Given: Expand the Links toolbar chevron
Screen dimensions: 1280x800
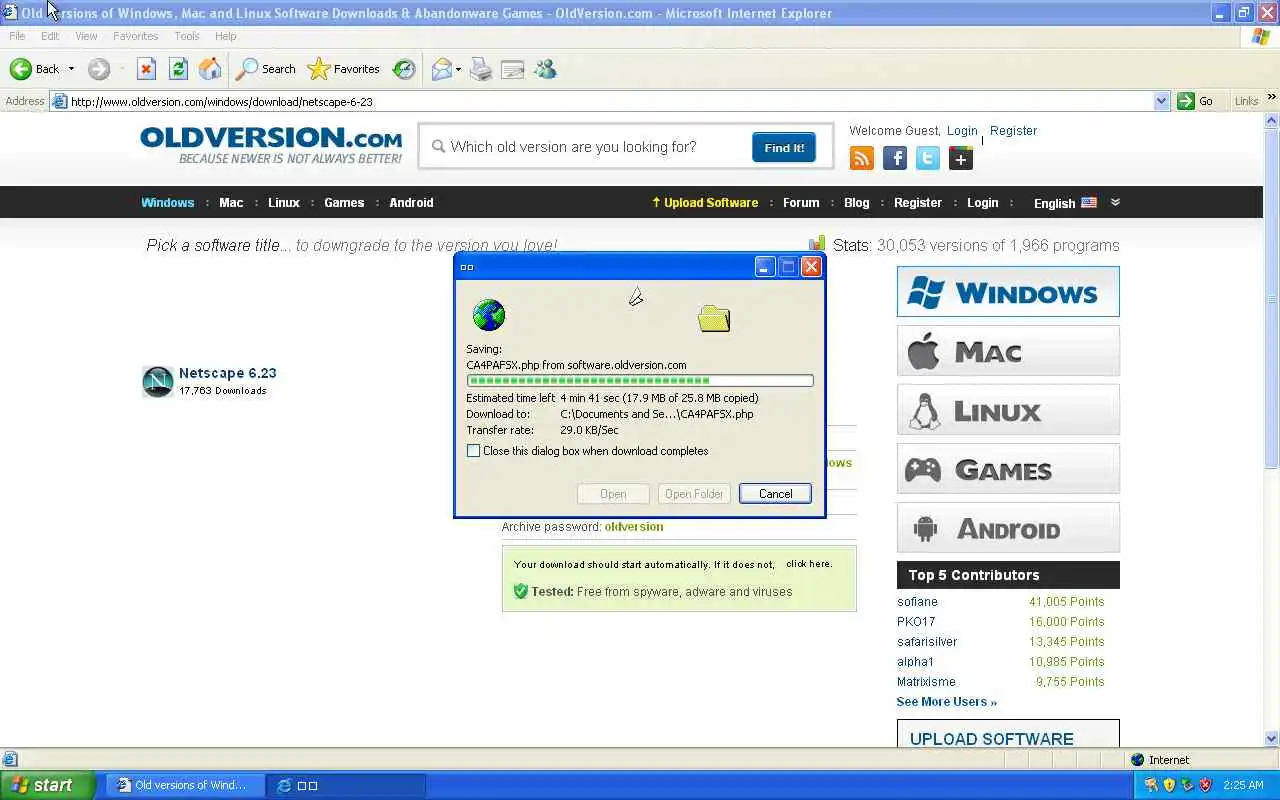Looking at the screenshot, I should [x=1272, y=98].
